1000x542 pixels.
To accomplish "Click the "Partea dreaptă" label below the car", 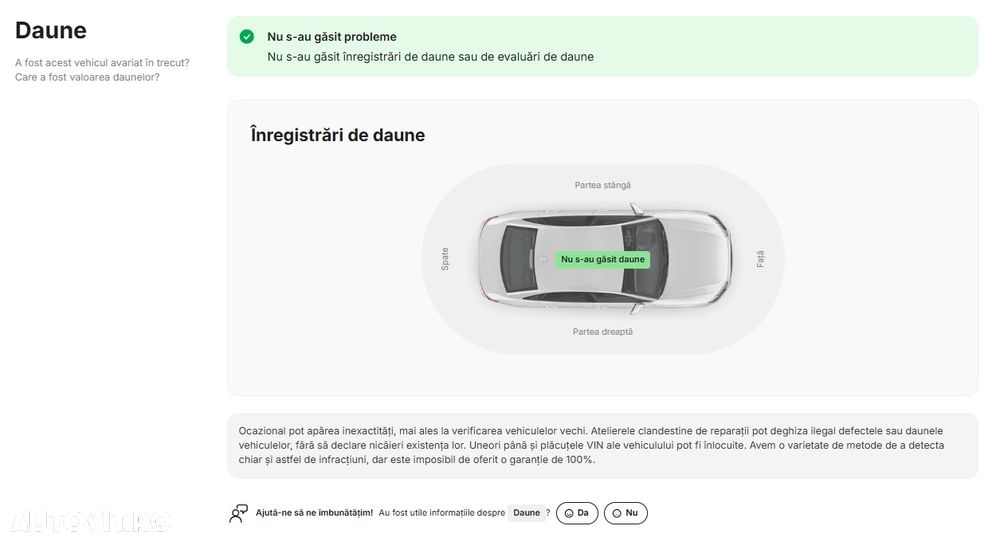I will point(602,332).
